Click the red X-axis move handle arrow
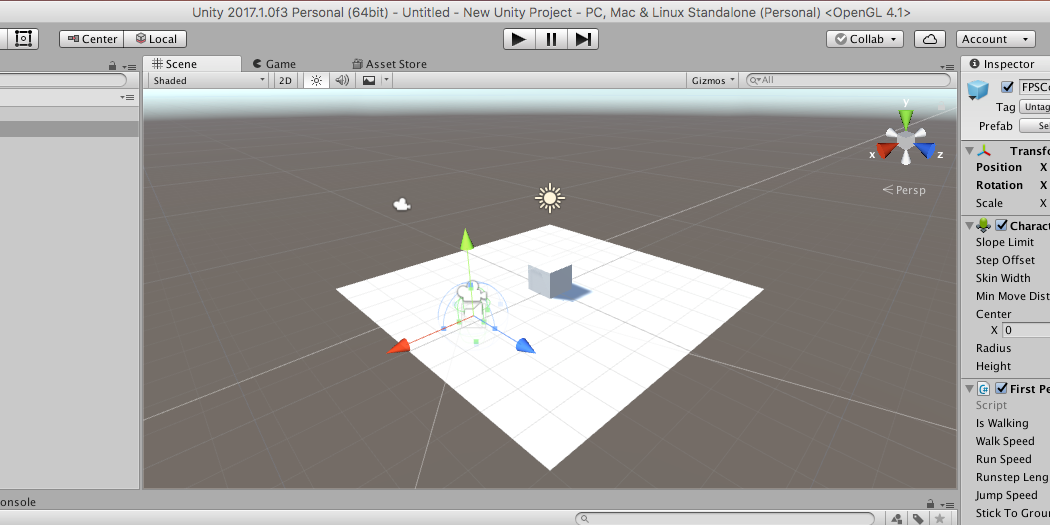Image resolution: width=1050 pixels, height=525 pixels. 399,346
